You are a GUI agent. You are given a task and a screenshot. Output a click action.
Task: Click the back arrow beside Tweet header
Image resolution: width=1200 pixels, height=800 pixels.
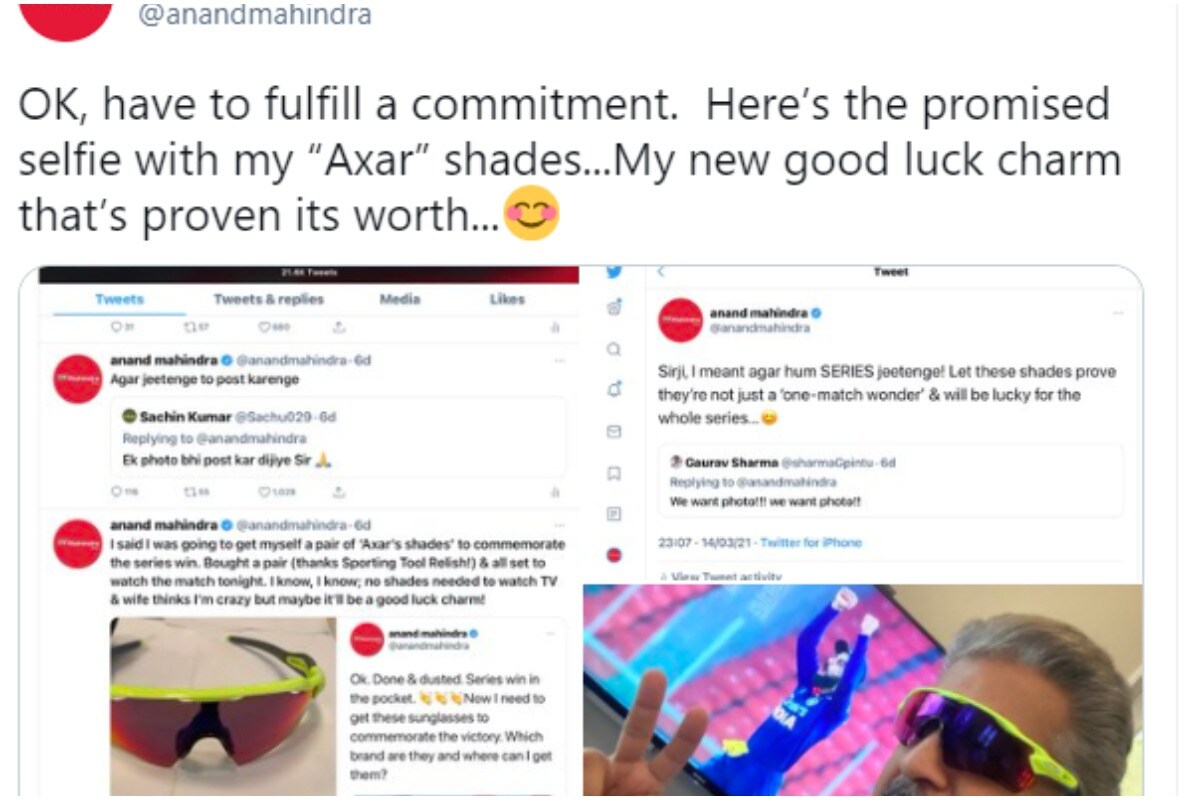[661, 271]
